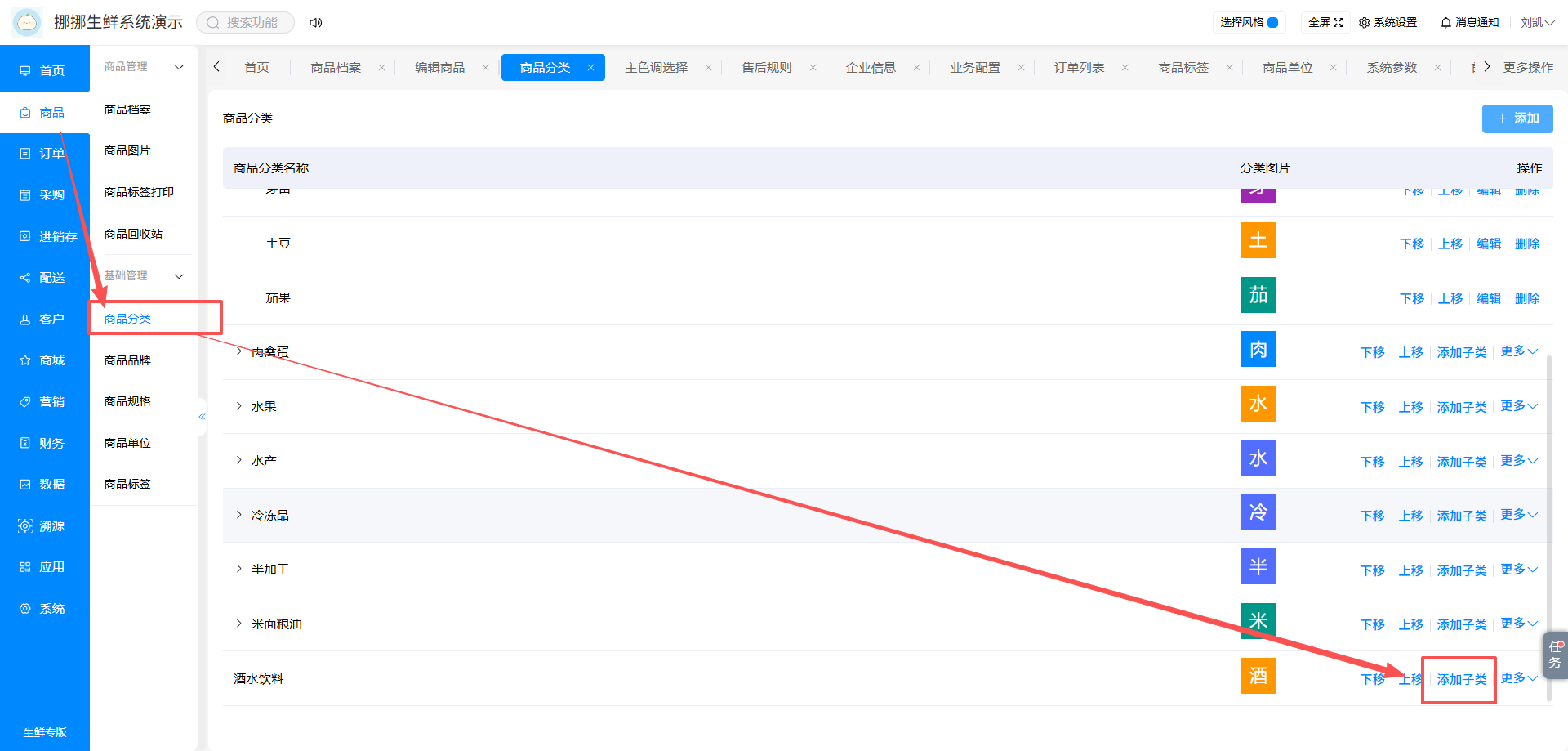This screenshot has width=1568, height=751.
Task: Switch to the 企业信息 tab
Action: 871,68
